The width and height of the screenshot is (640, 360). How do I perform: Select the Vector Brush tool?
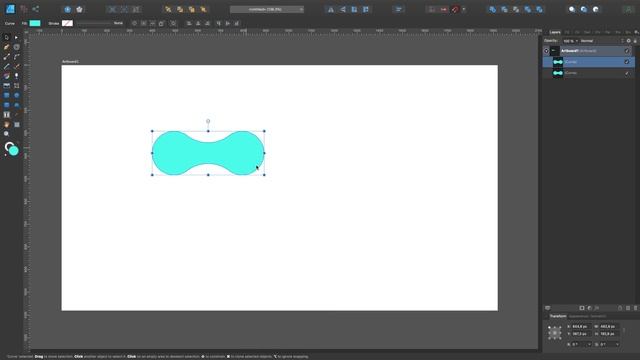[16, 66]
